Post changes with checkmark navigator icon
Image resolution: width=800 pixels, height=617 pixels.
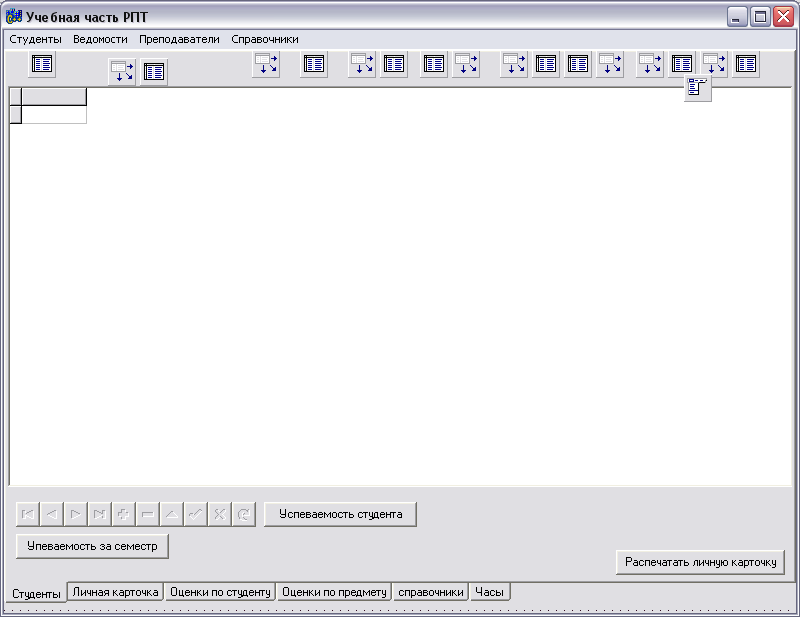[x=196, y=514]
